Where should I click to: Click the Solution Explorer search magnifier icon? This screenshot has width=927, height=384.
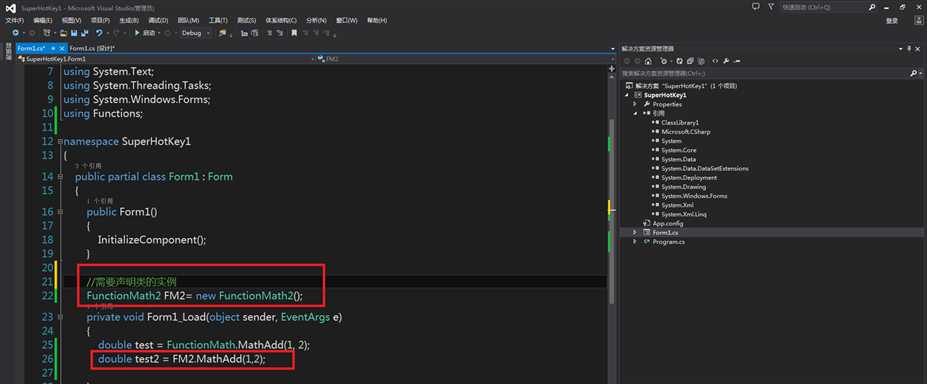[x=913, y=73]
